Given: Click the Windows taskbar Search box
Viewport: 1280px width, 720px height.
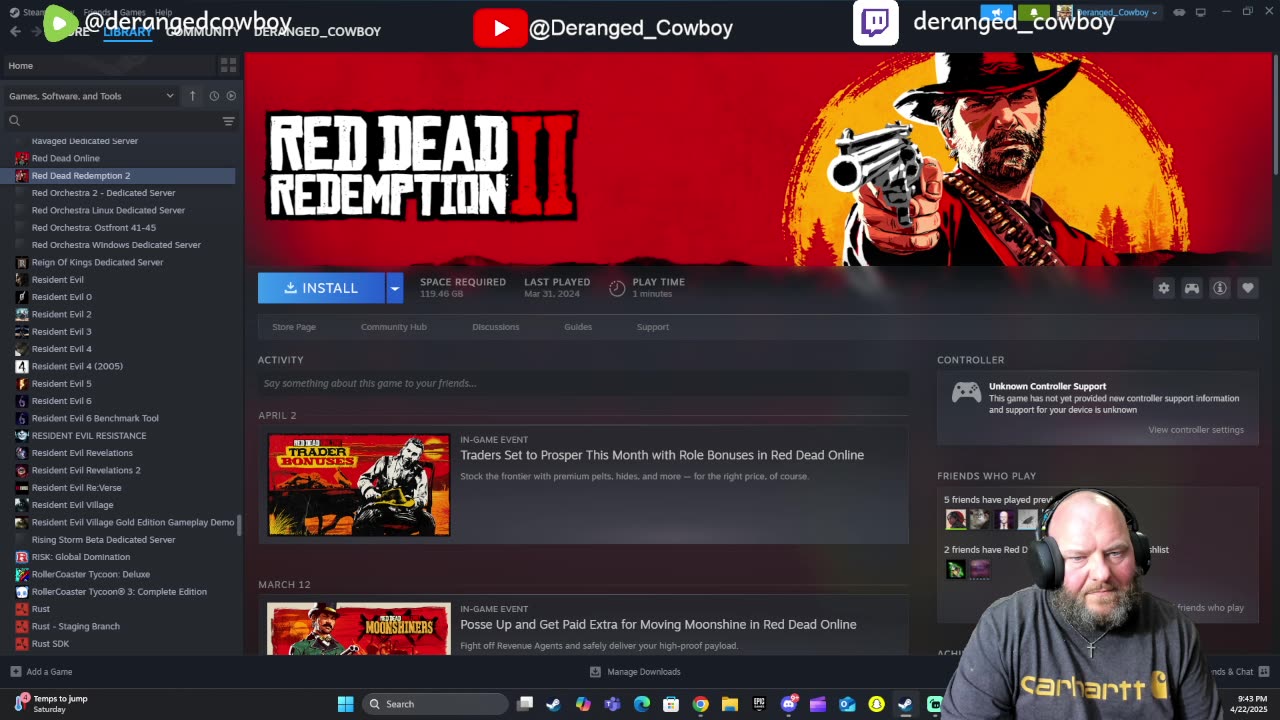Looking at the screenshot, I should tap(434, 704).
